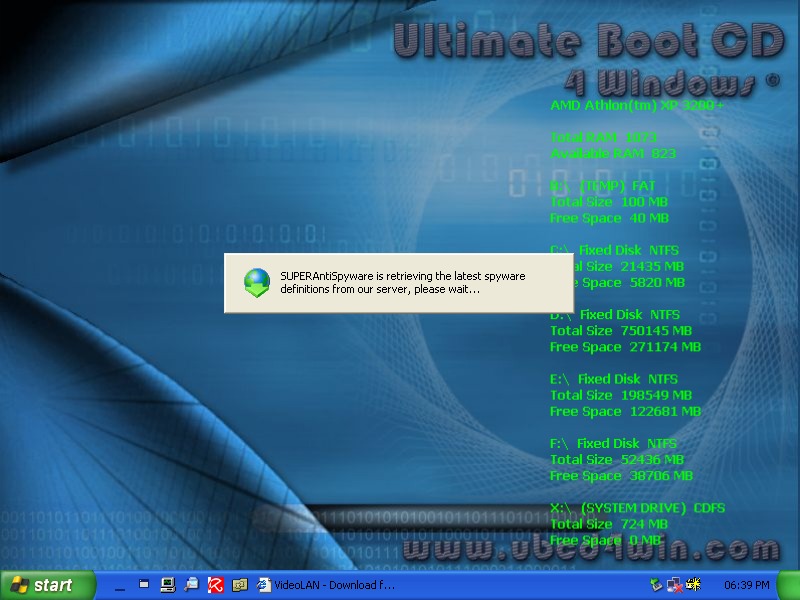Open the computer monitor Quick Launch icon
The height and width of the screenshot is (600, 800).
pyautogui.click(x=167, y=584)
